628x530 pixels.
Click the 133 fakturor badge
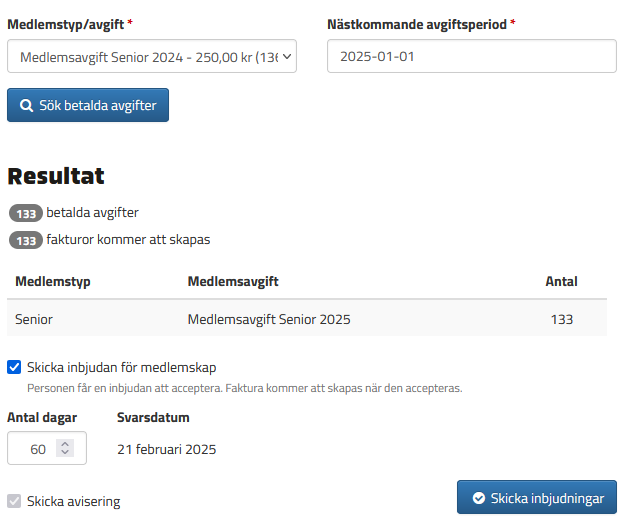(26, 240)
